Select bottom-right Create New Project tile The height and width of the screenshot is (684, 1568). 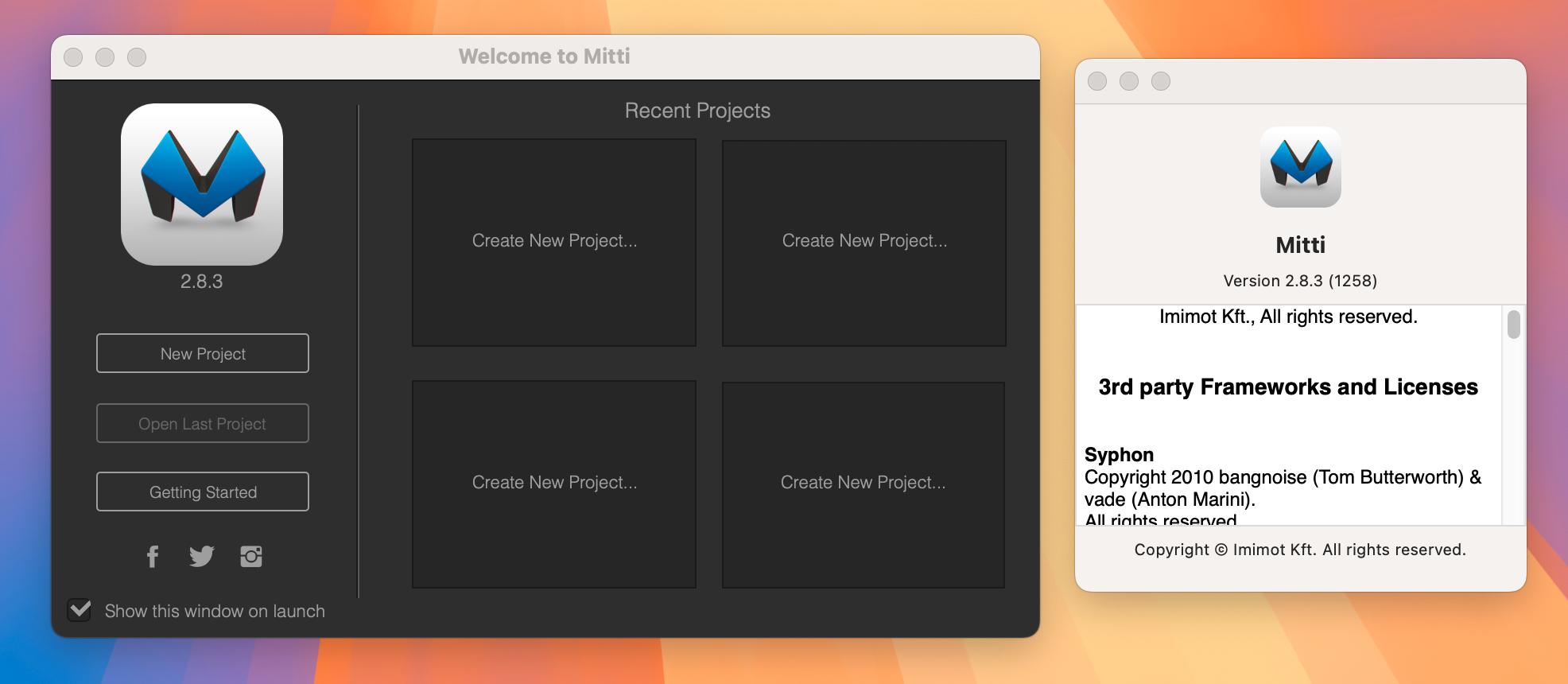[x=864, y=484]
